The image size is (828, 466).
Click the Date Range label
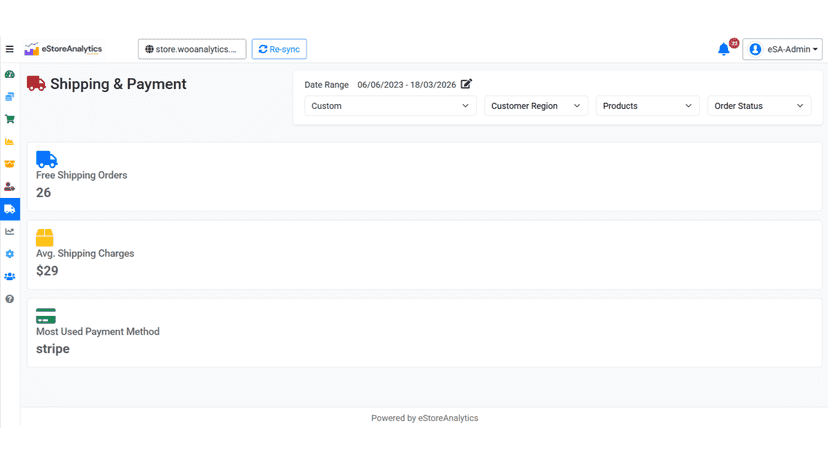pos(326,85)
